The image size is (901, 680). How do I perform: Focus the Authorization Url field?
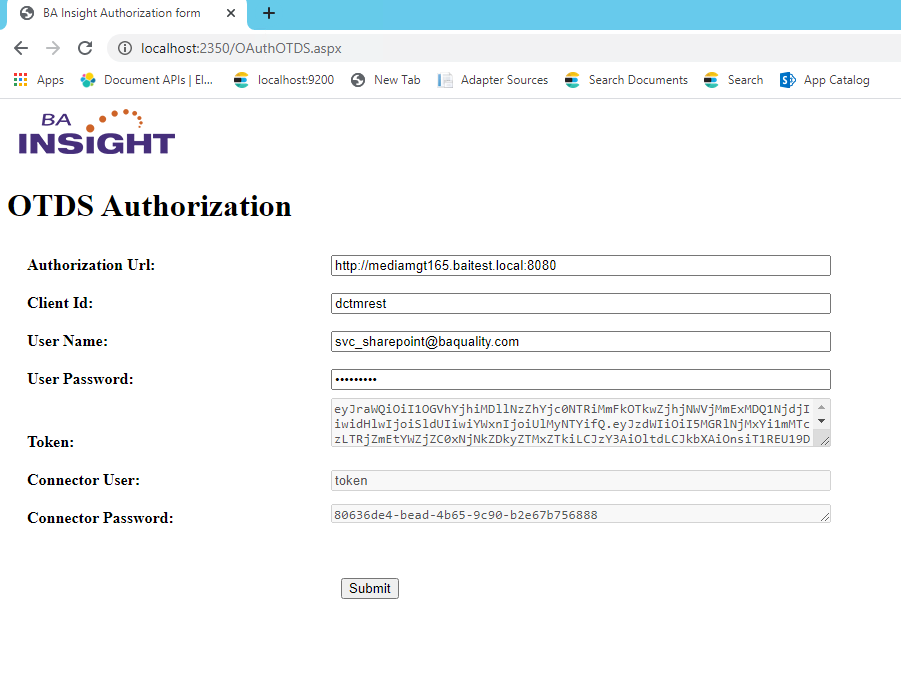point(580,266)
